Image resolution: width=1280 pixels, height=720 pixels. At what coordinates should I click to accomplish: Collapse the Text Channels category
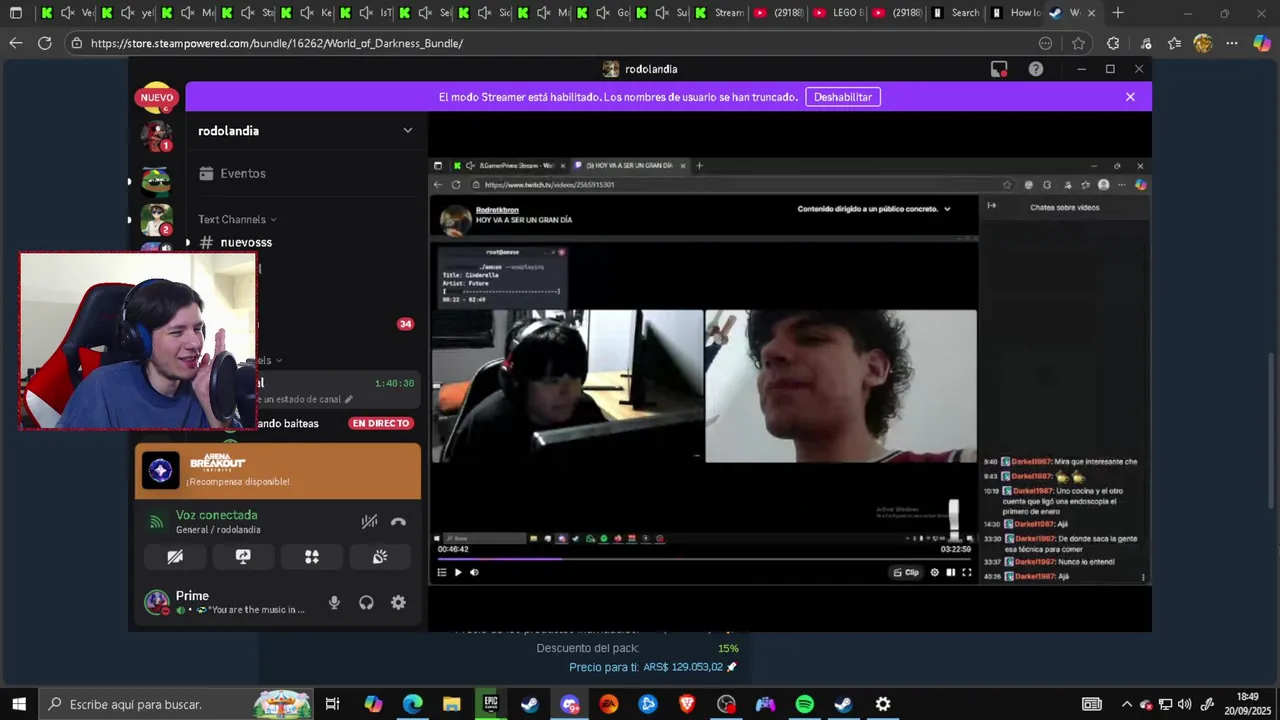(x=237, y=219)
